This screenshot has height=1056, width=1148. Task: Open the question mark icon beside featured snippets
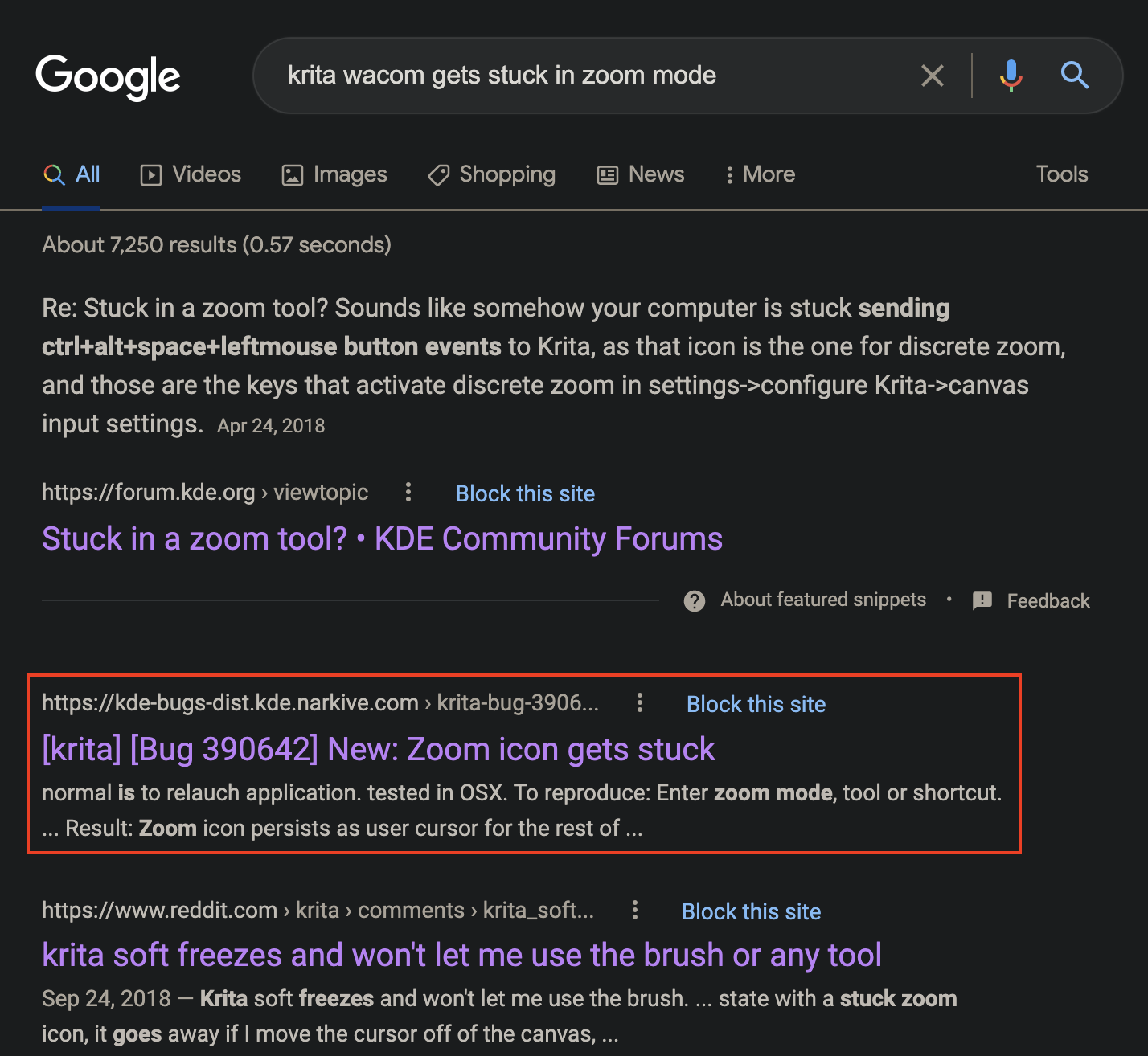pos(695,600)
